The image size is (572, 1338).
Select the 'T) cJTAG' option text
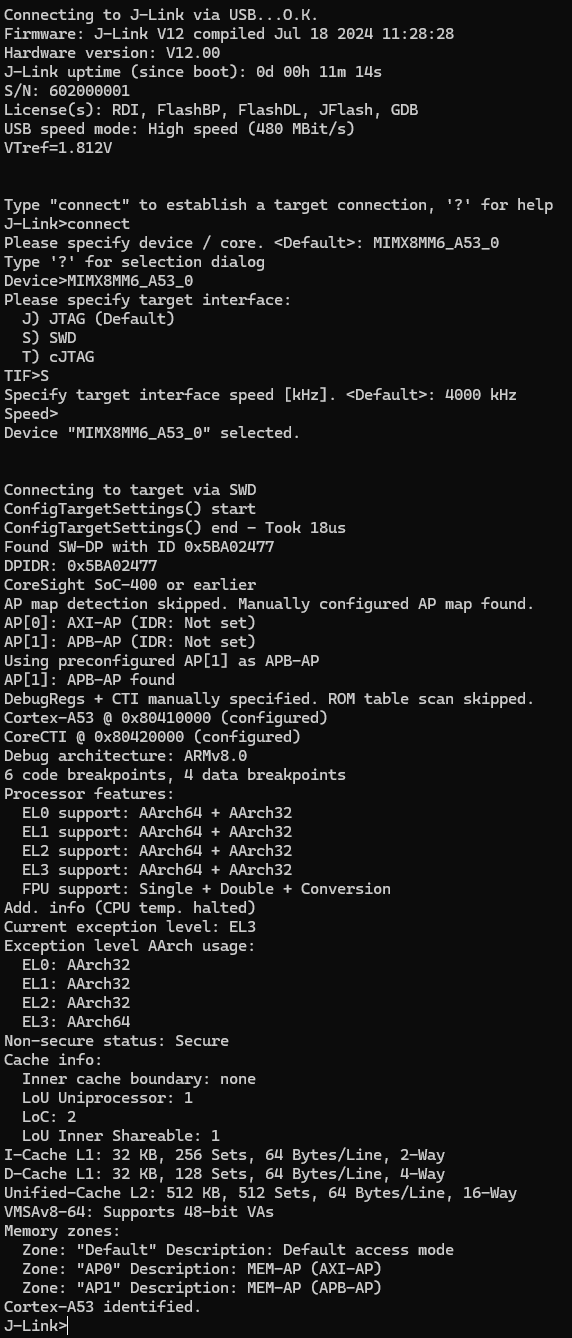[x=58, y=357]
